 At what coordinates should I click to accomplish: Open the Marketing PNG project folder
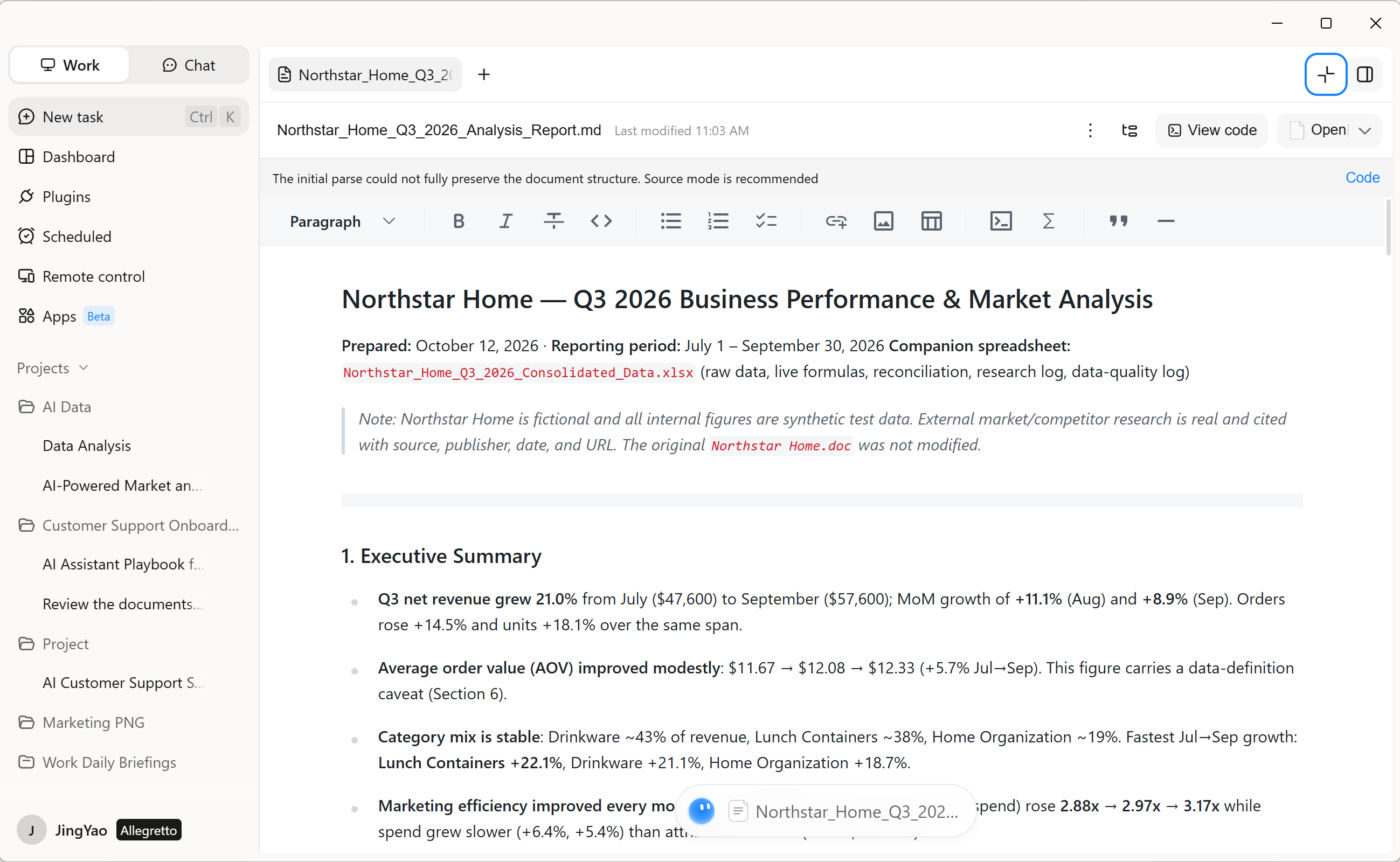tap(129, 723)
